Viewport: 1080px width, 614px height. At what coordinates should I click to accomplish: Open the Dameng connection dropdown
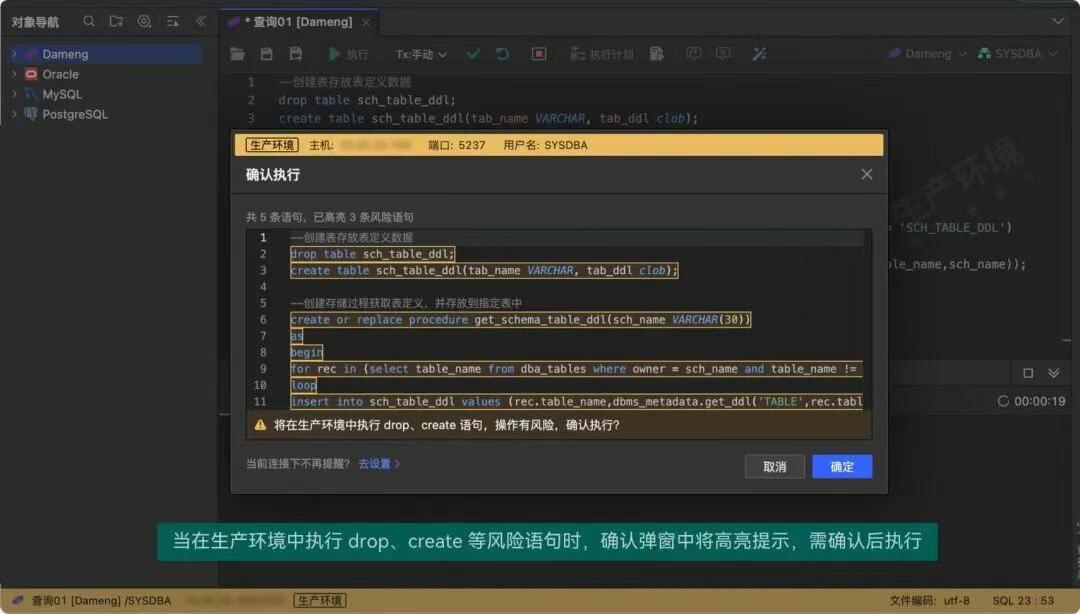tap(927, 54)
